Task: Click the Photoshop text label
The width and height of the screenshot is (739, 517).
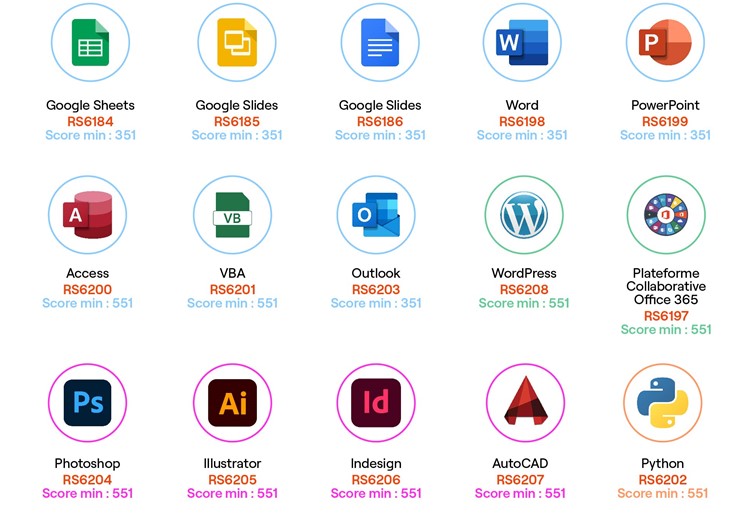Action: (x=88, y=463)
